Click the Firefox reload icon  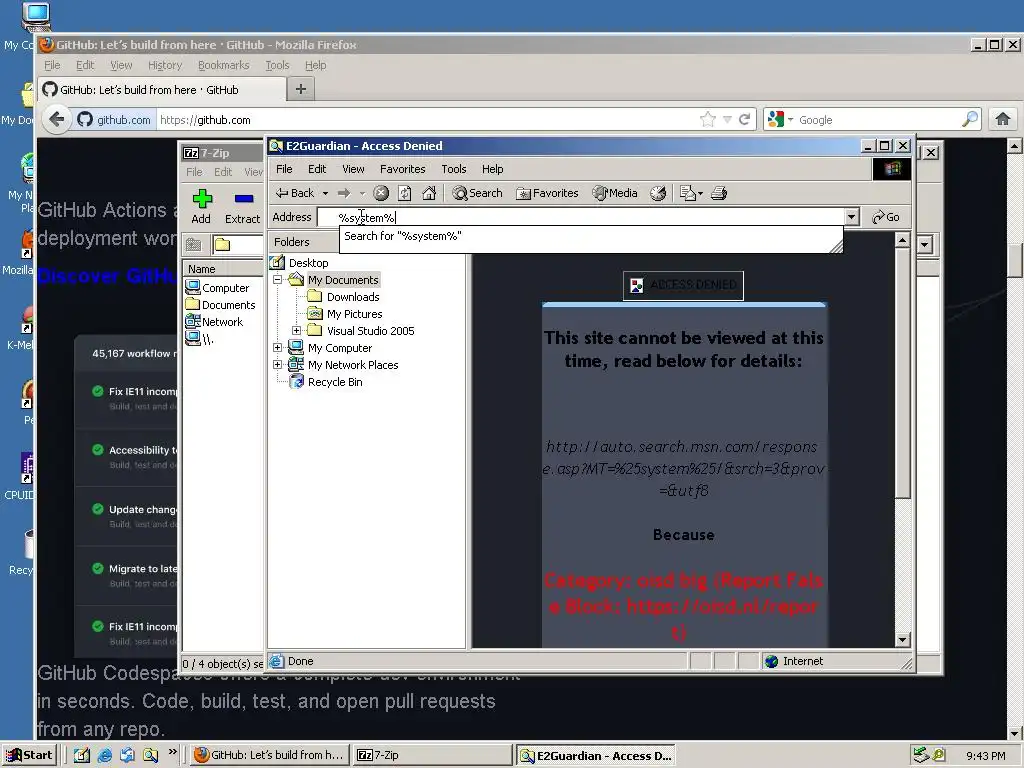click(744, 120)
